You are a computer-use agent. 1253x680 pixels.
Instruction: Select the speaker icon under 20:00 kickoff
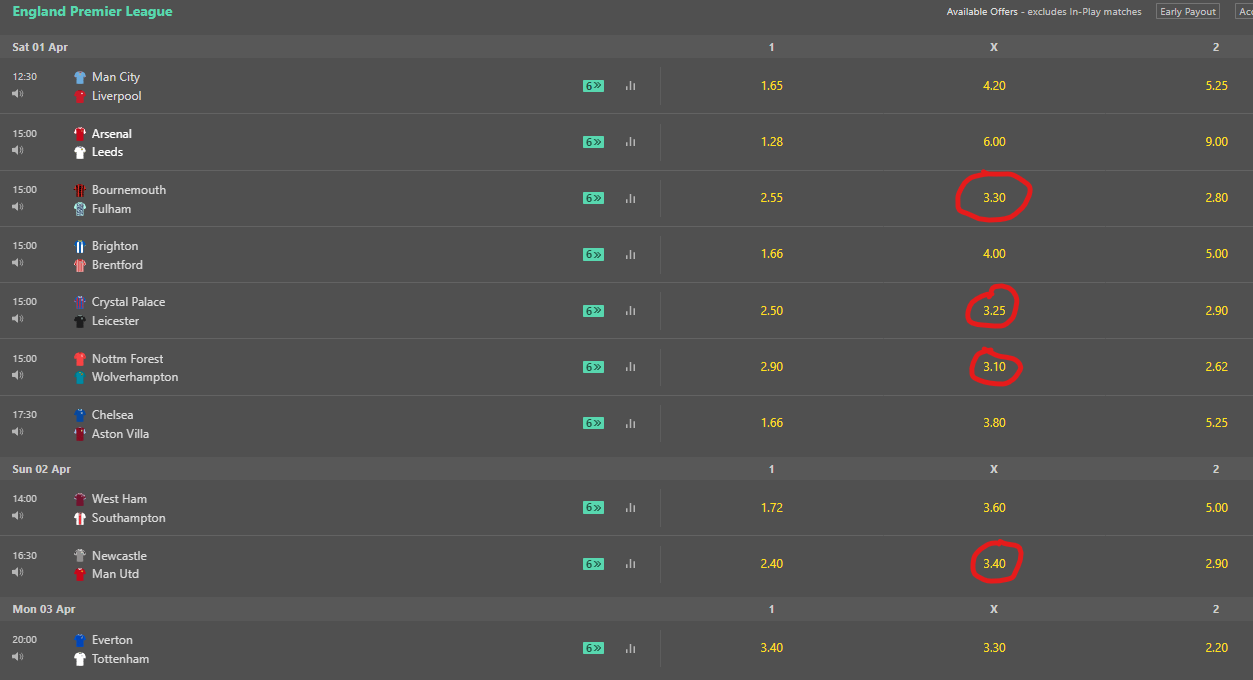(17, 657)
